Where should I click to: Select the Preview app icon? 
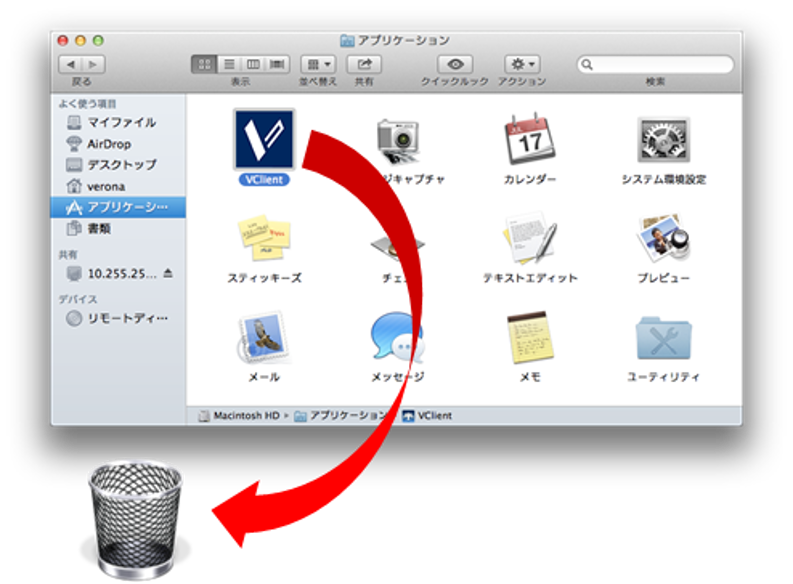coord(663,238)
